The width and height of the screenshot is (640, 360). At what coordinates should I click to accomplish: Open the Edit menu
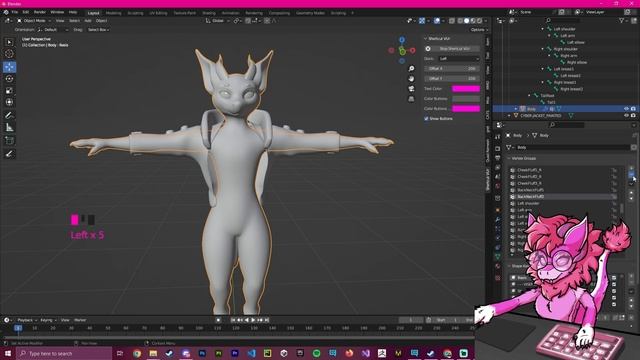click(x=26, y=12)
